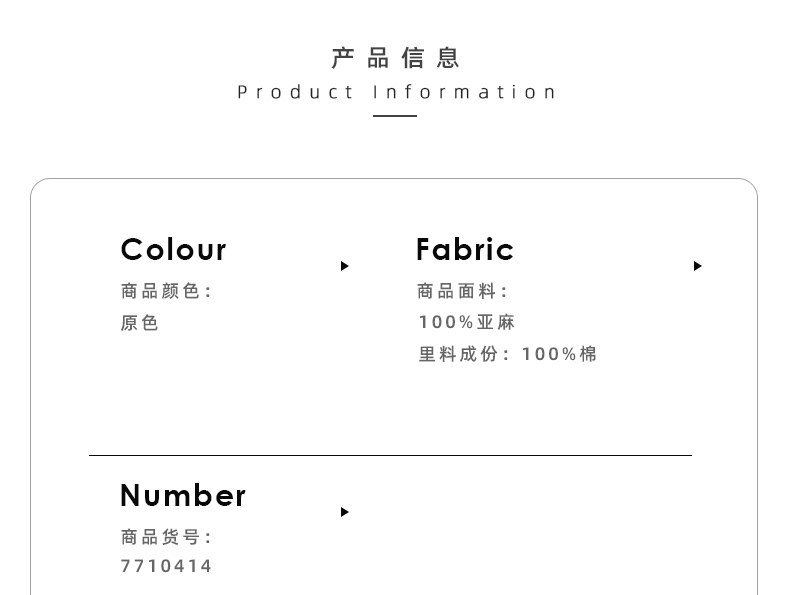
Task: Click the Fabric section heading
Action: [464, 249]
